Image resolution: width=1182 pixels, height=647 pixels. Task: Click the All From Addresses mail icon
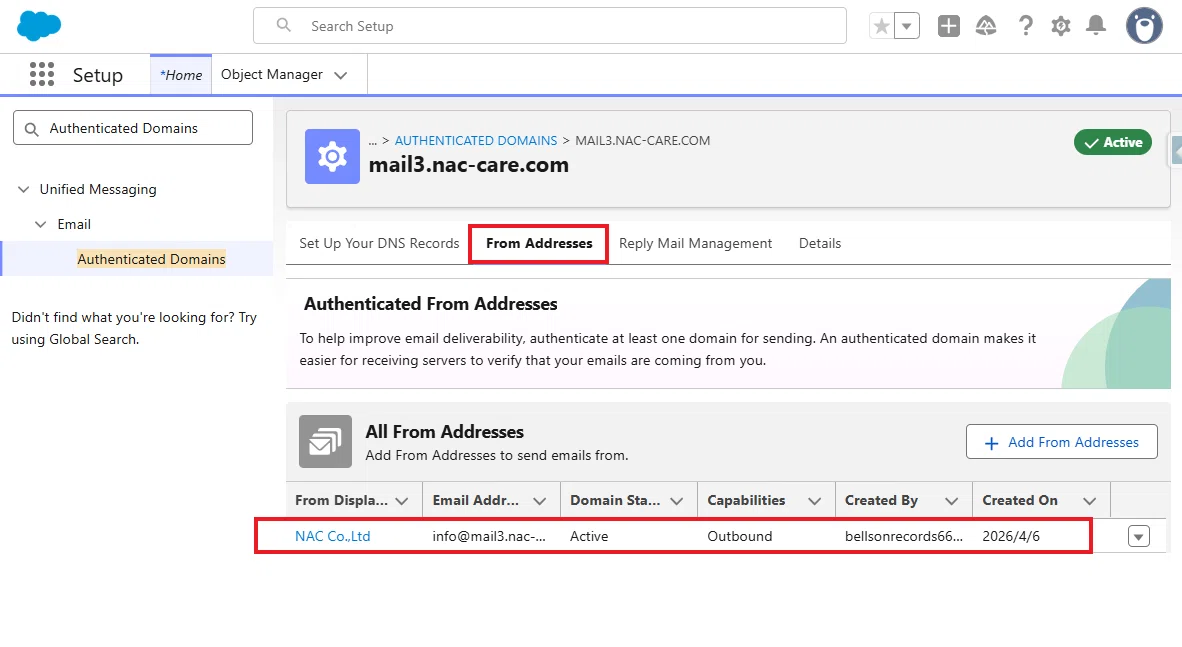point(326,442)
